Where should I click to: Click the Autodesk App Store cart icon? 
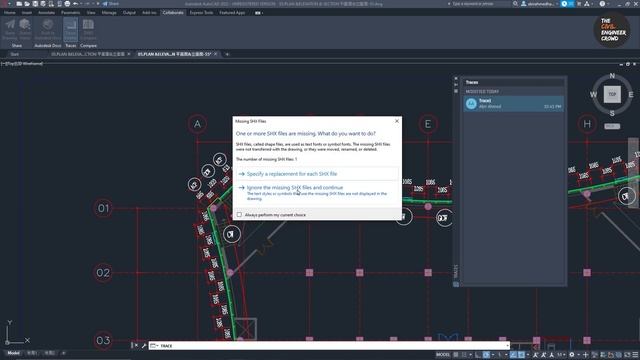pos(579,4)
